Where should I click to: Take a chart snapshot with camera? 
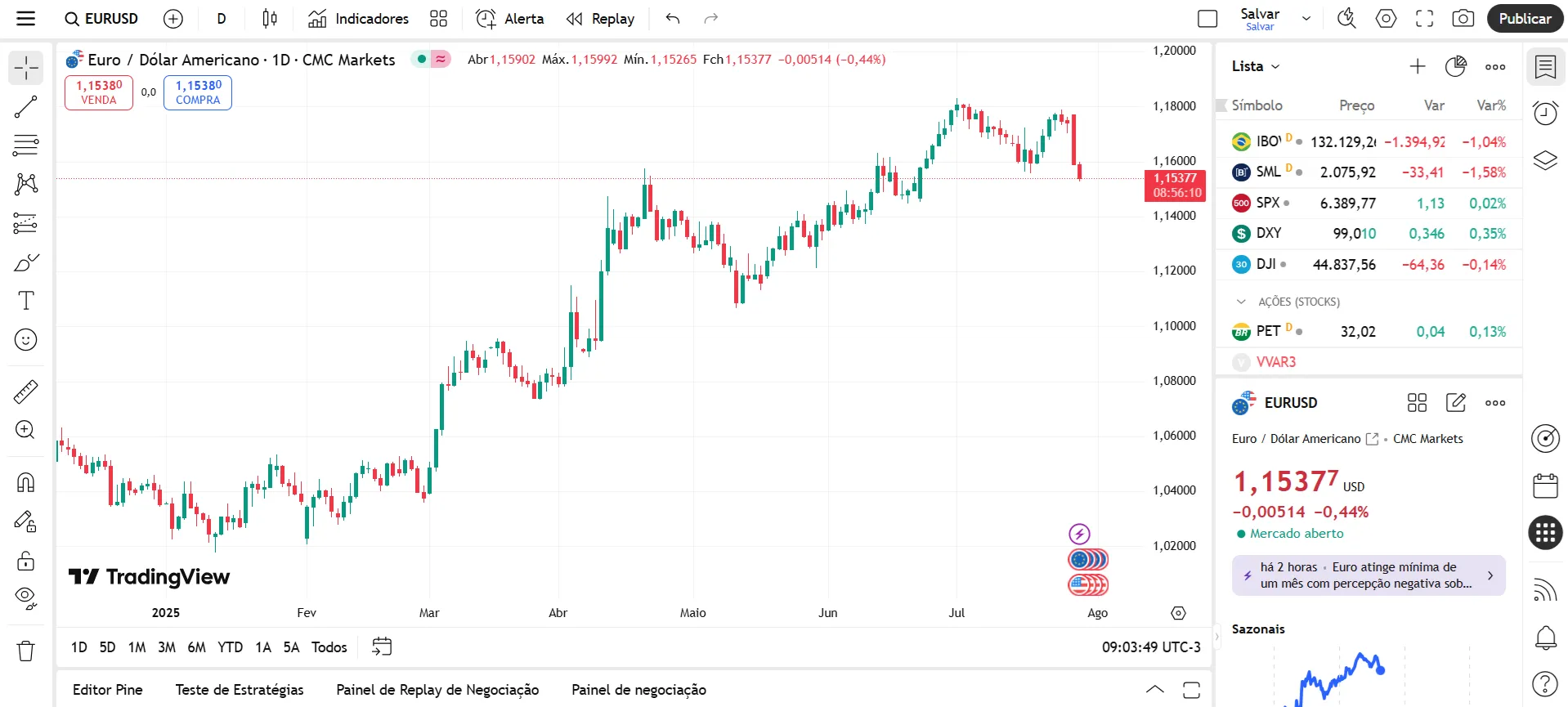1463,18
